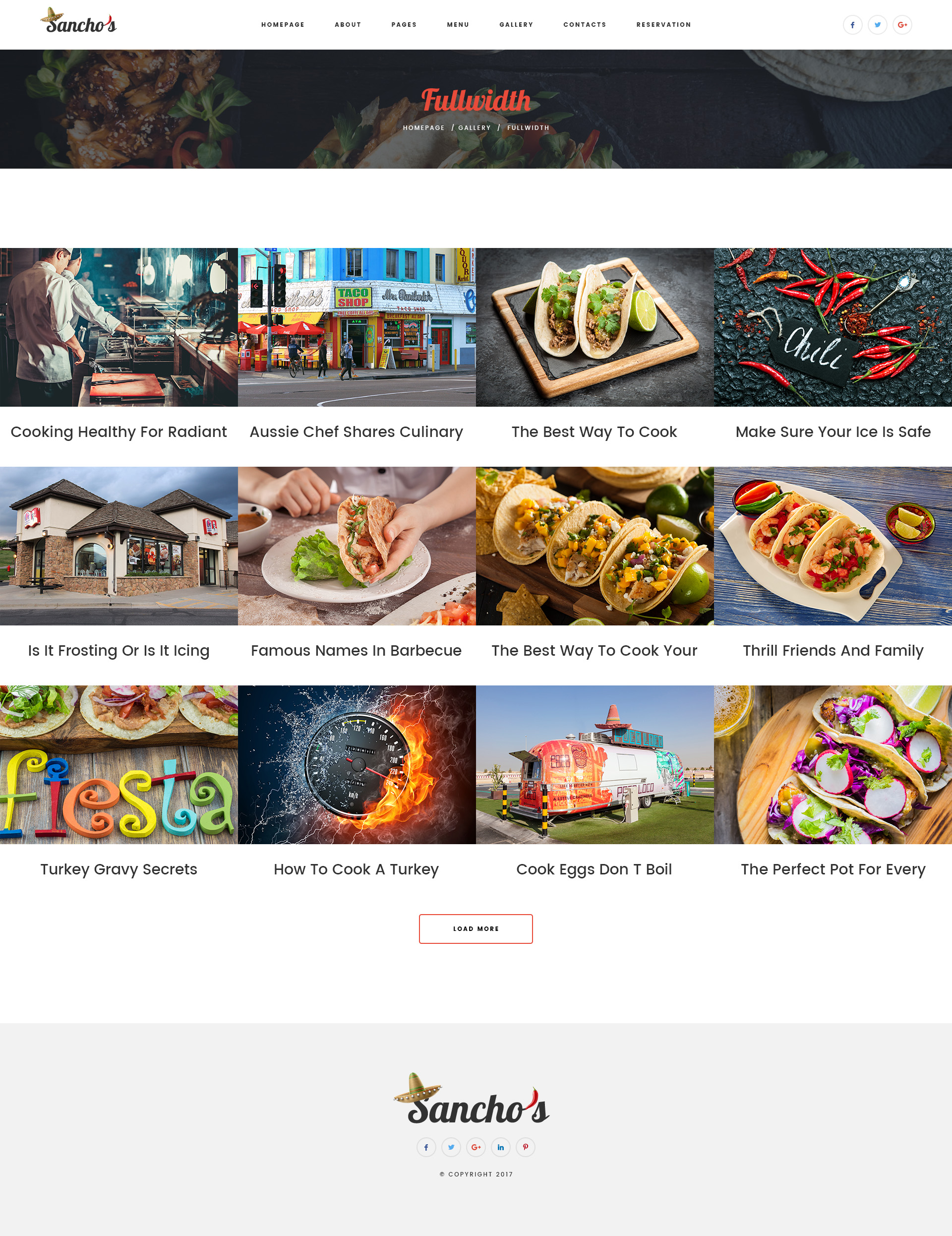The image size is (952, 1236).
Task: Click the Load More button
Action: click(476, 928)
